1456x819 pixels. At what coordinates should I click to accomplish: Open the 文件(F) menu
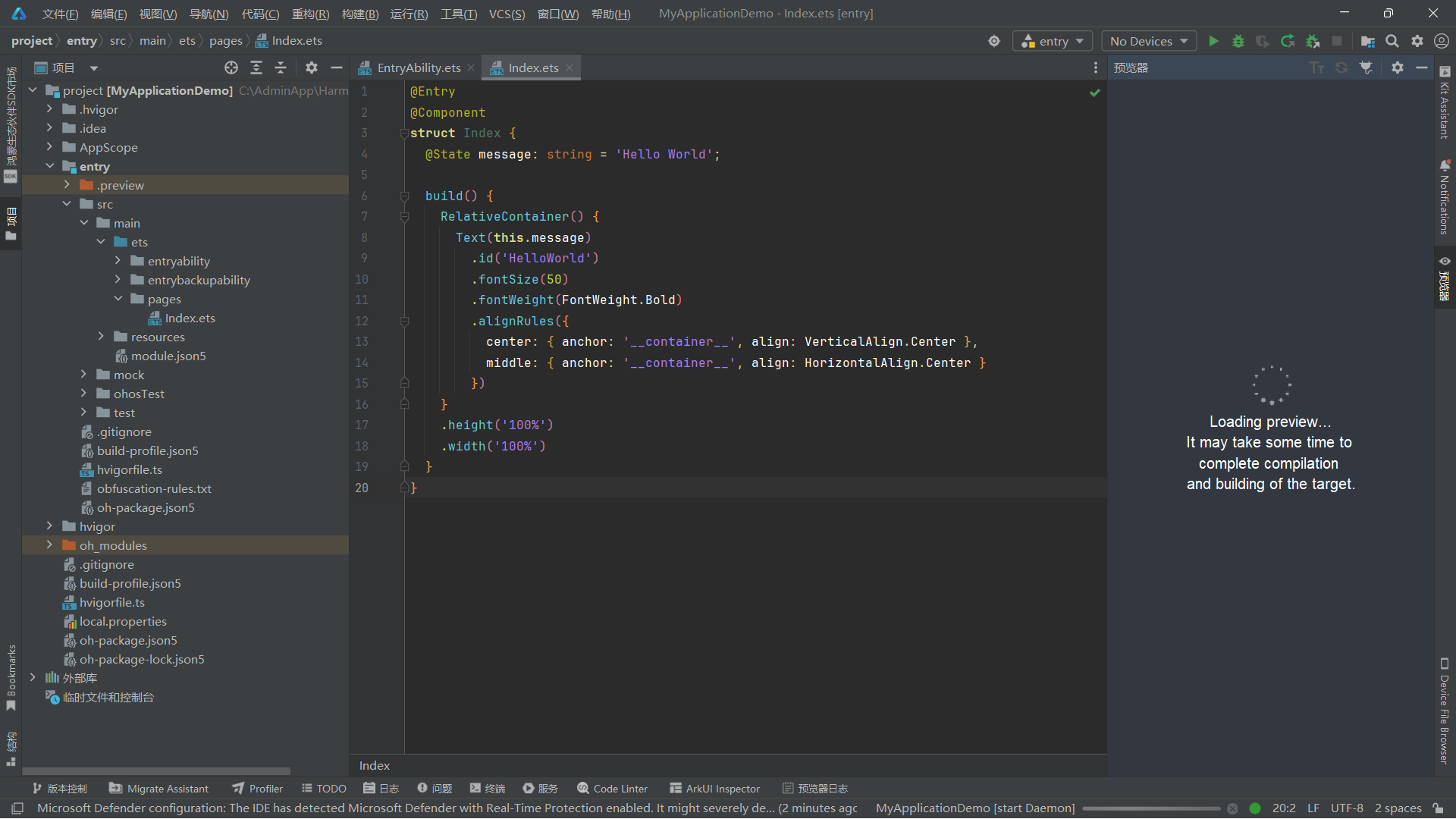[60, 14]
